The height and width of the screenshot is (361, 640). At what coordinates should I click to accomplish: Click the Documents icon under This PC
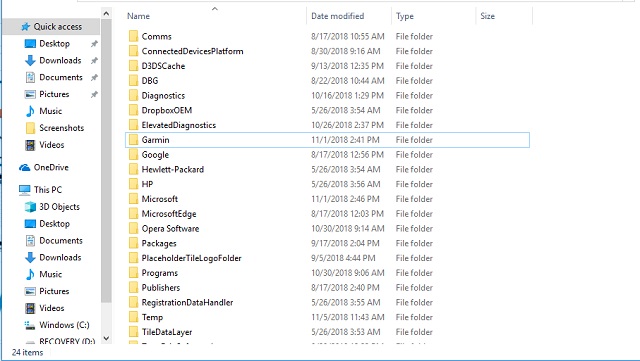(x=30, y=241)
